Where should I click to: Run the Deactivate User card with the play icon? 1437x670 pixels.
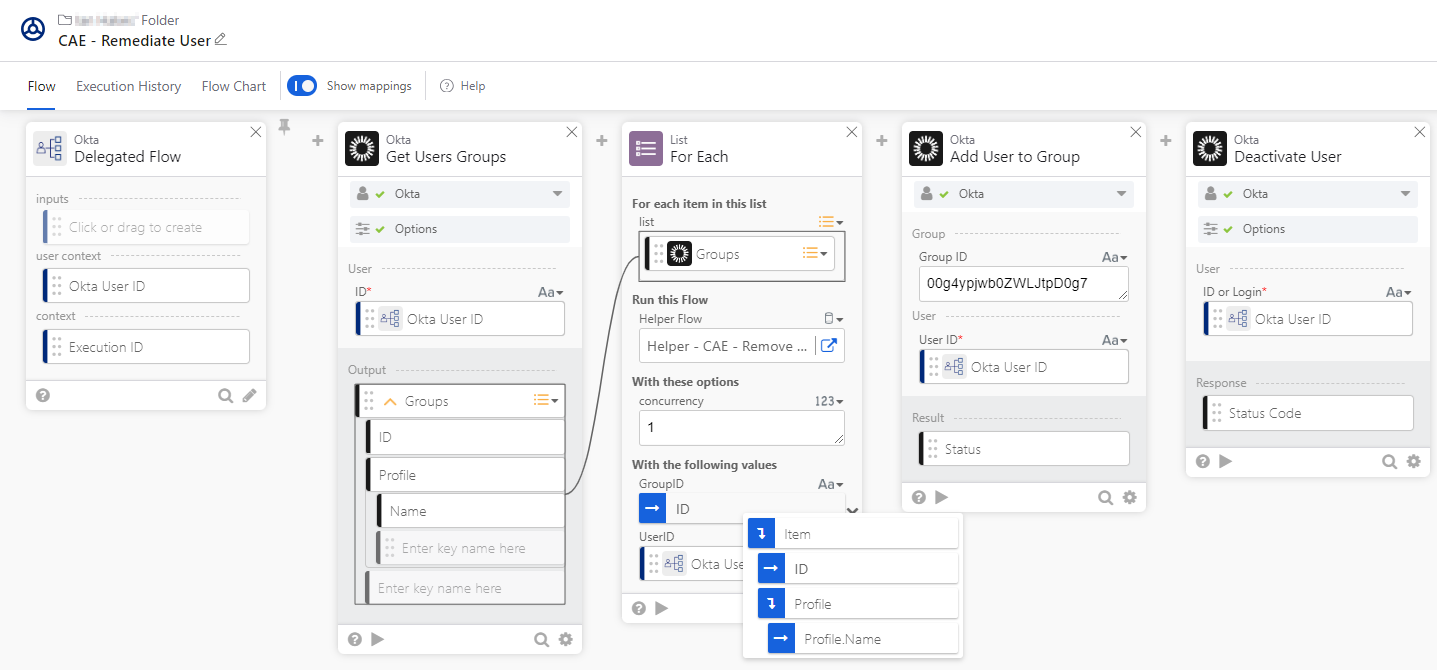click(1225, 461)
